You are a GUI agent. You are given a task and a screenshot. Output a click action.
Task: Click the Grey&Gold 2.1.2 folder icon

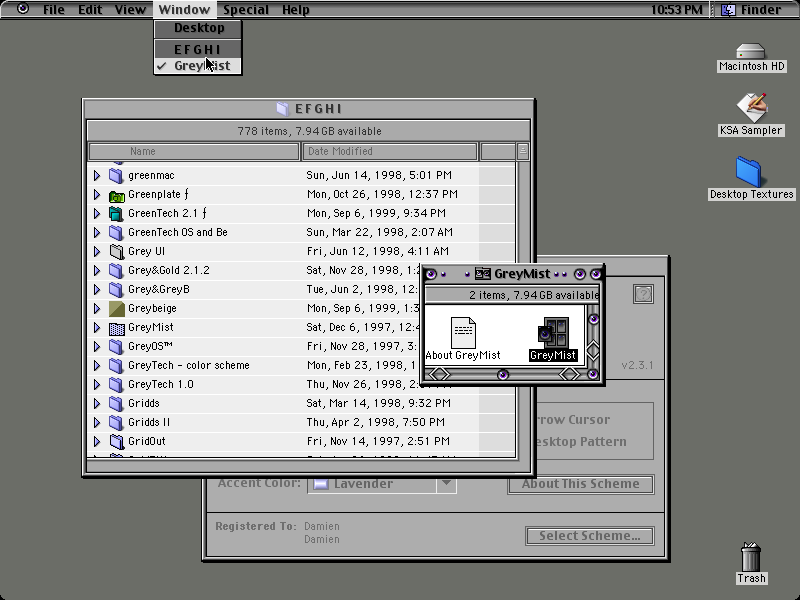pos(116,270)
